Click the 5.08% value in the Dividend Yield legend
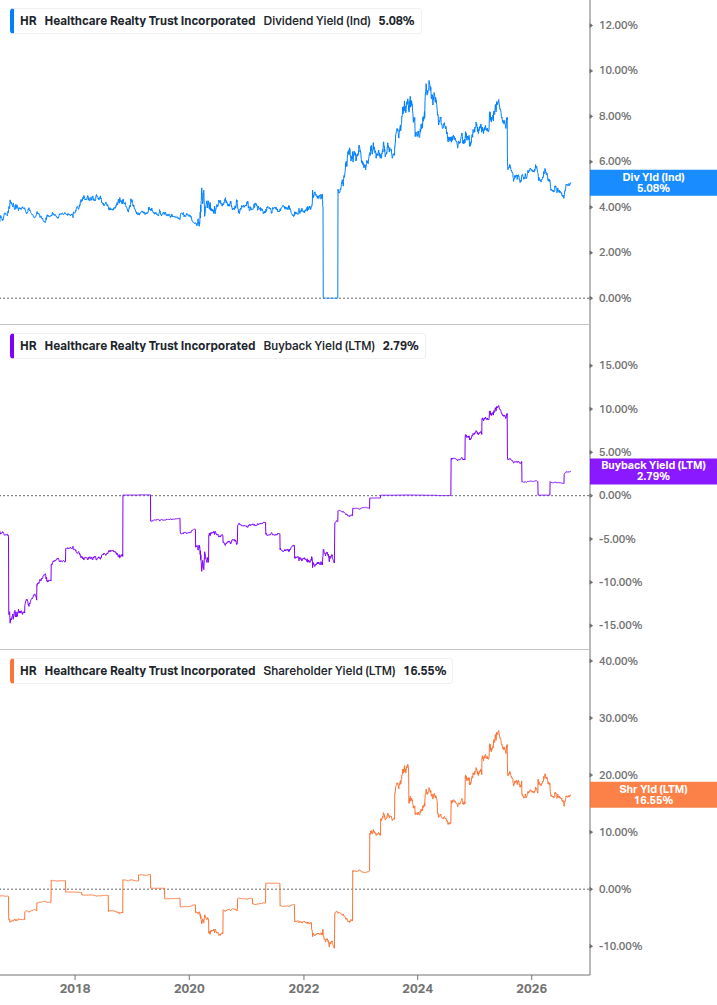Viewport: 717px width, 1005px height. click(x=396, y=21)
